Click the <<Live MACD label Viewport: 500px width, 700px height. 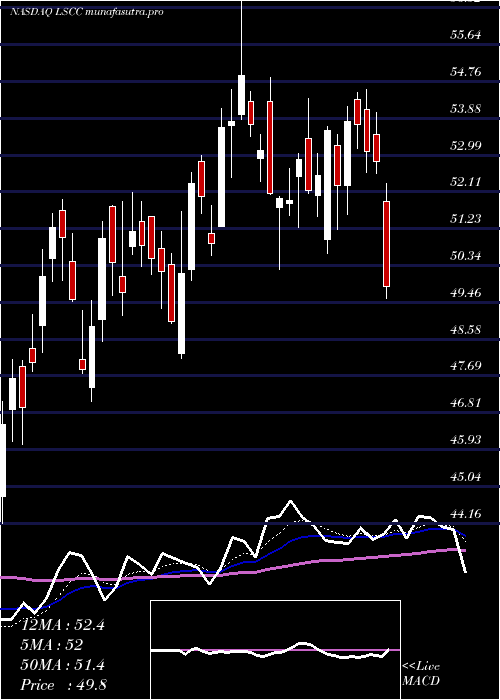click(x=421, y=674)
